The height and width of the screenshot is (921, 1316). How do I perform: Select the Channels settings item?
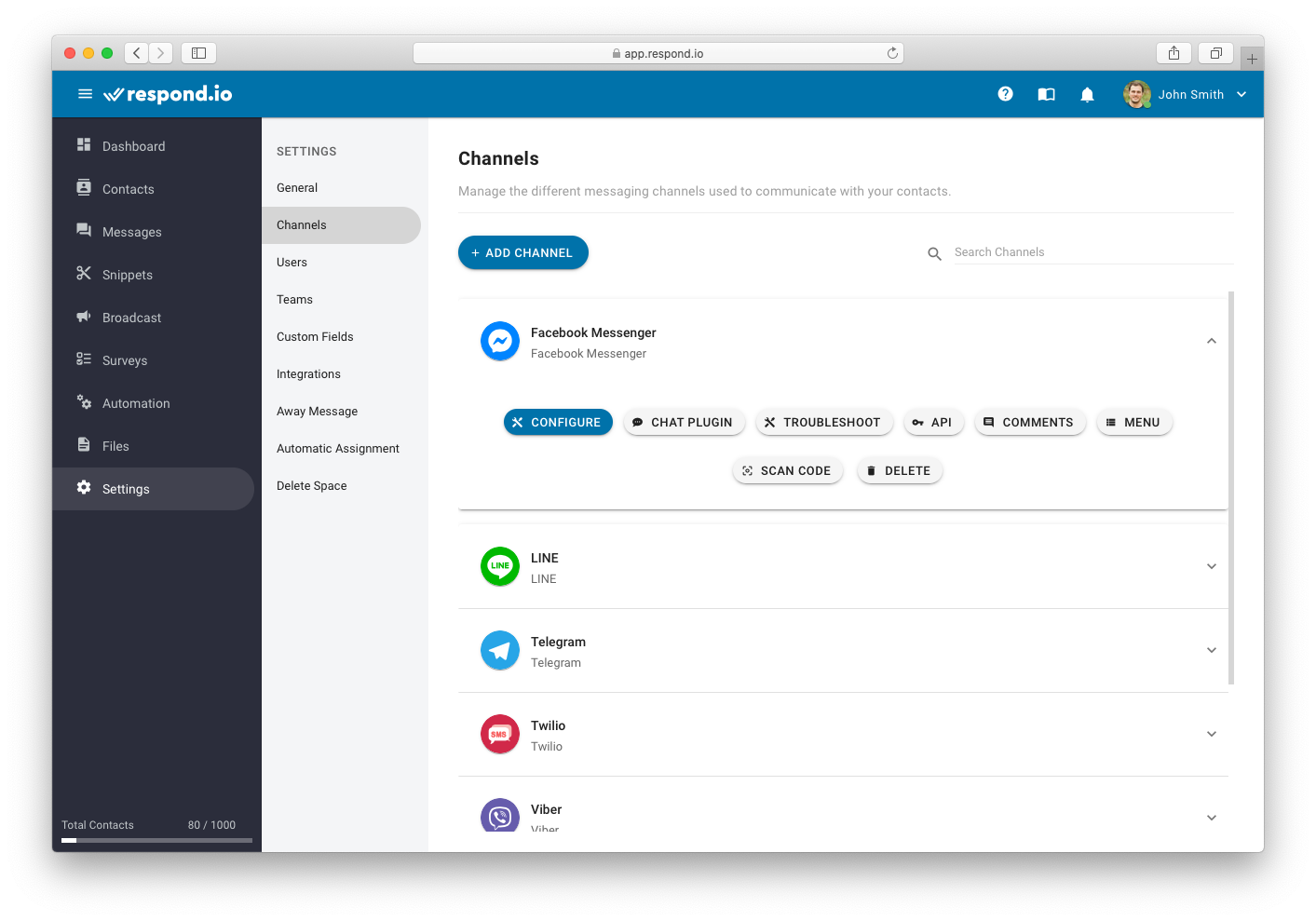pos(341,225)
